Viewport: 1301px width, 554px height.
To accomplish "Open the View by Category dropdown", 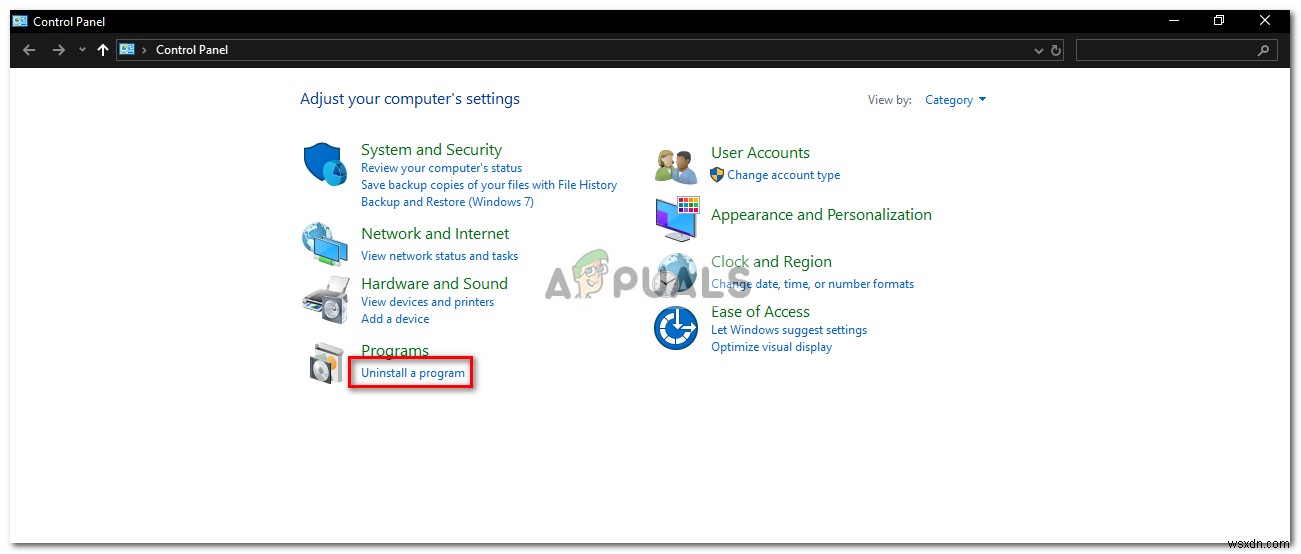I will (x=955, y=100).
